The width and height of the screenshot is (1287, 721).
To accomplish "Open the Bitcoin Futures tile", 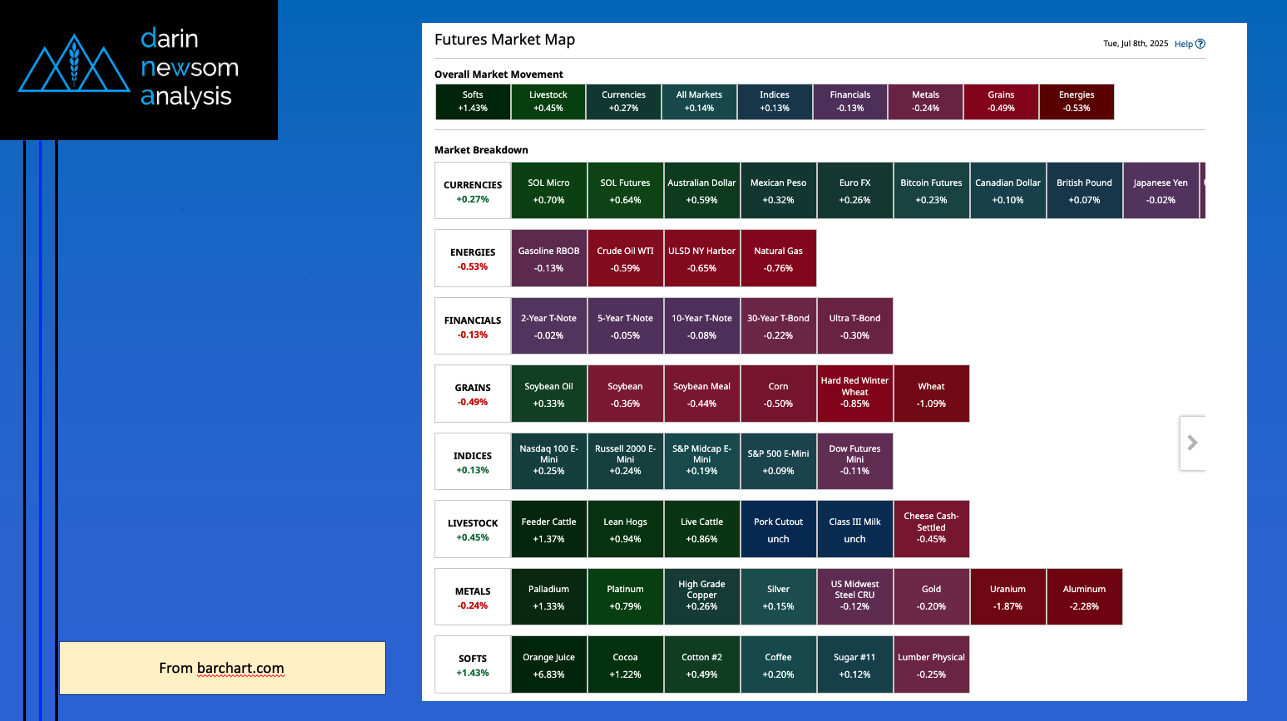I will coord(931,191).
